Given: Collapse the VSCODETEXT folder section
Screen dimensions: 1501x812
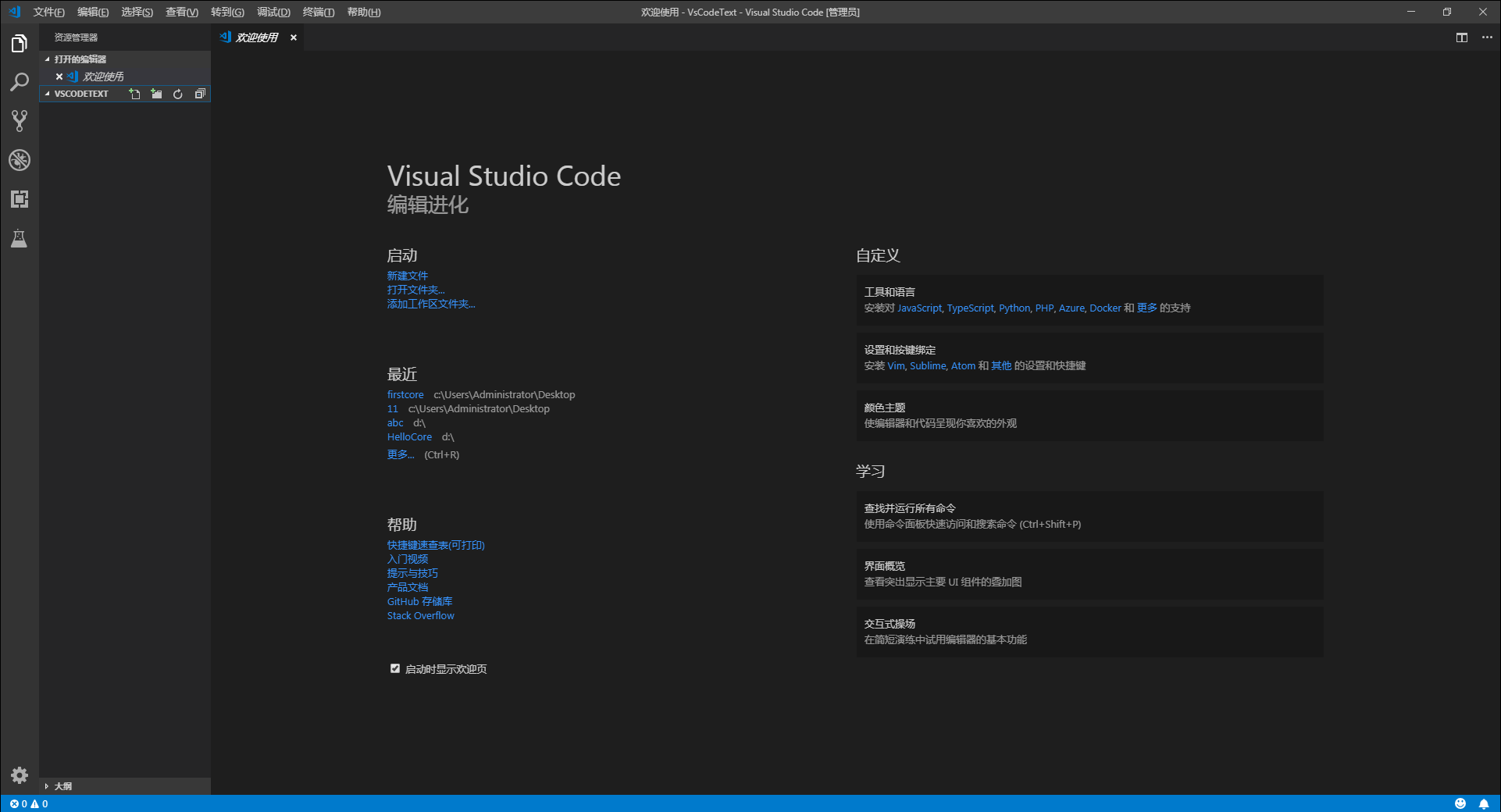Looking at the screenshot, I should [48, 93].
